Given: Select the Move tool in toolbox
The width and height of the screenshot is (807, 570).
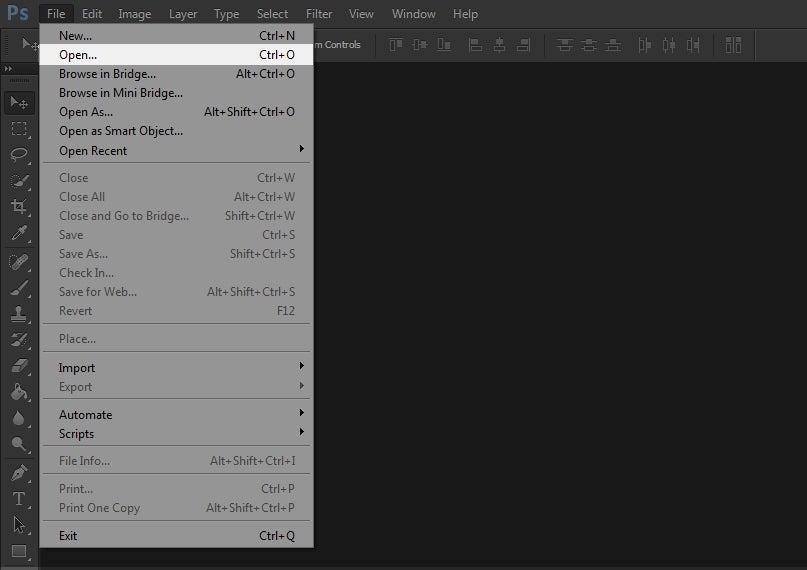Looking at the screenshot, I should (19, 103).
